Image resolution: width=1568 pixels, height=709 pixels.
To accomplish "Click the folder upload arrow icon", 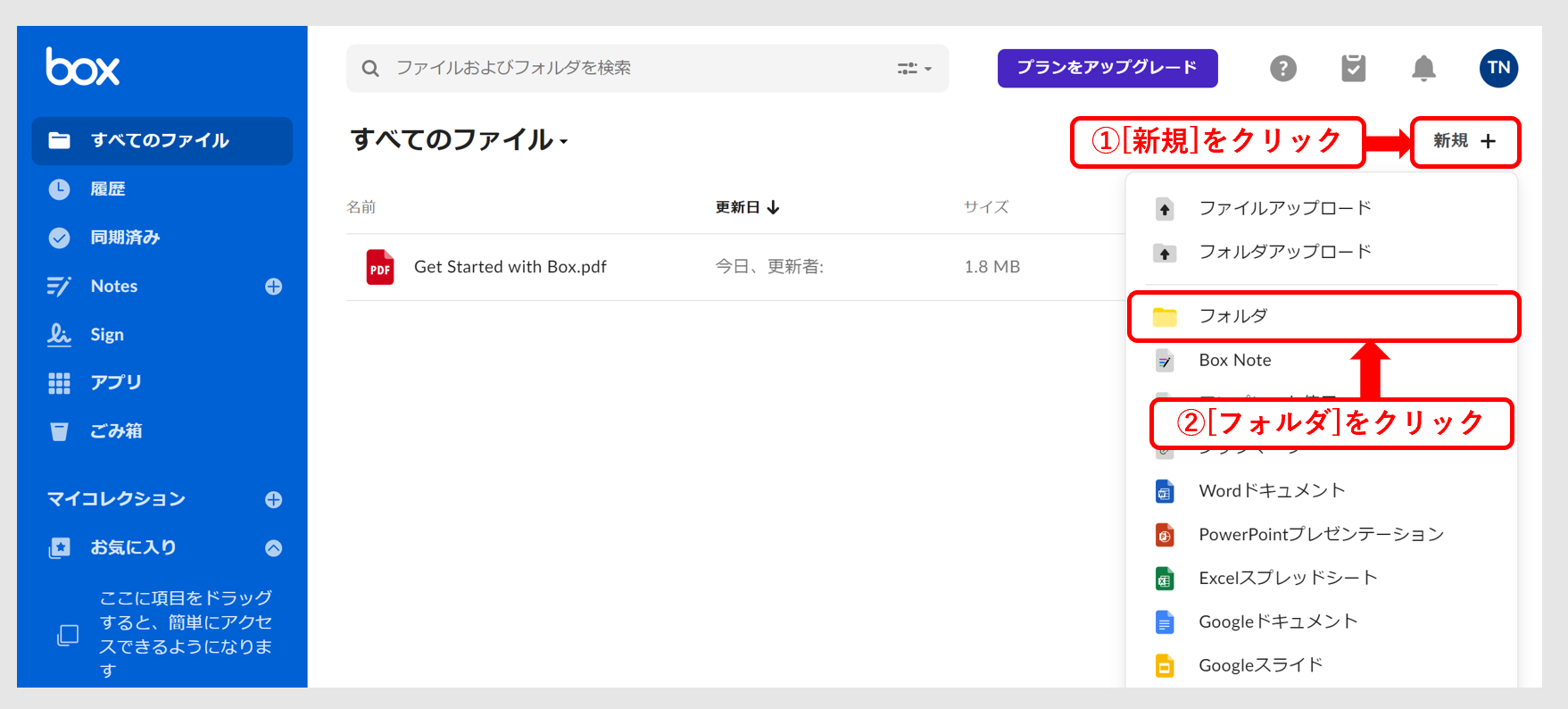I will [1165, 253].
